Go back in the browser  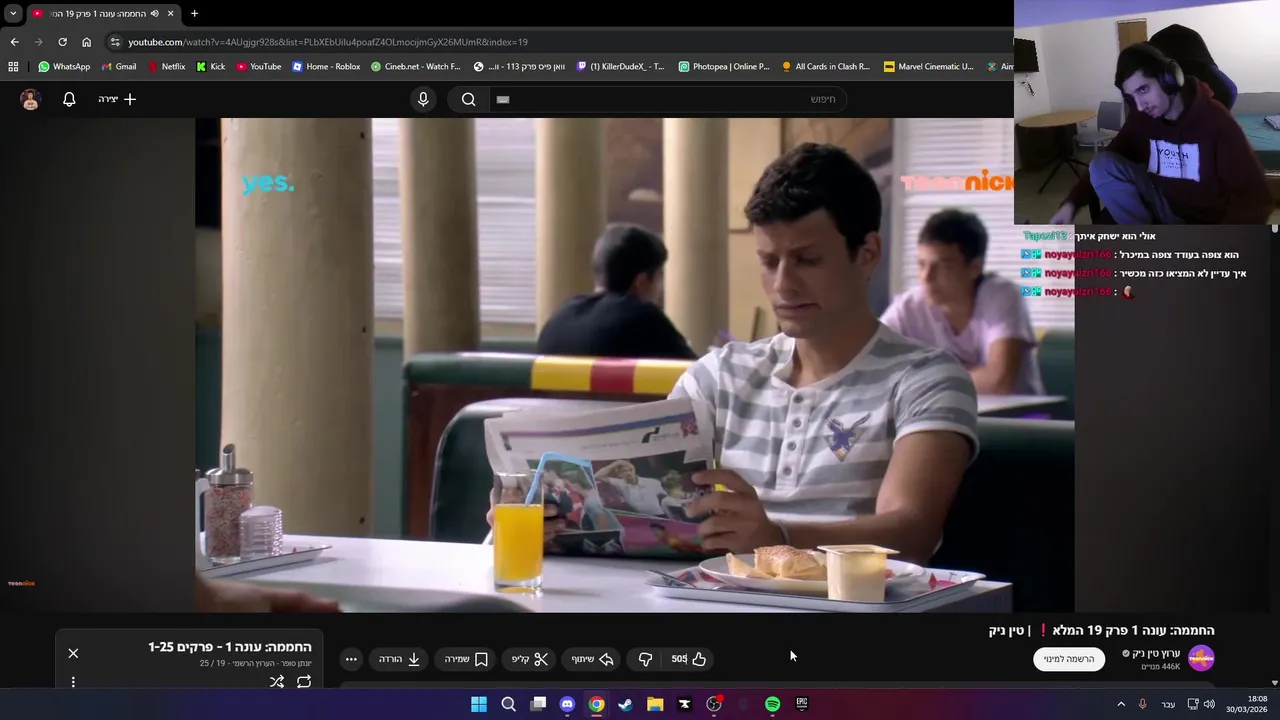14,42
